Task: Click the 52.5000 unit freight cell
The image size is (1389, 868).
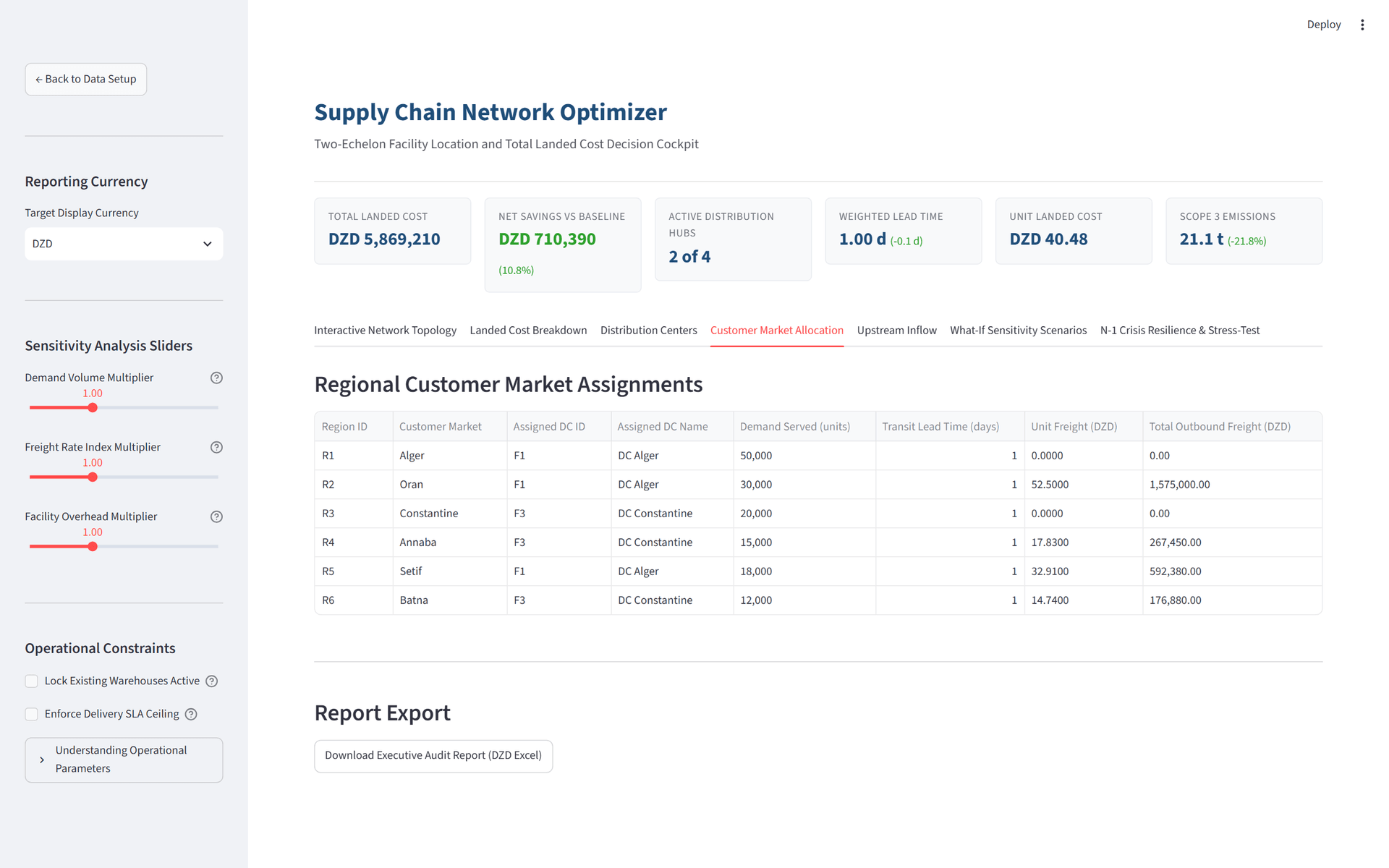Action: (x=1084, y=485)
